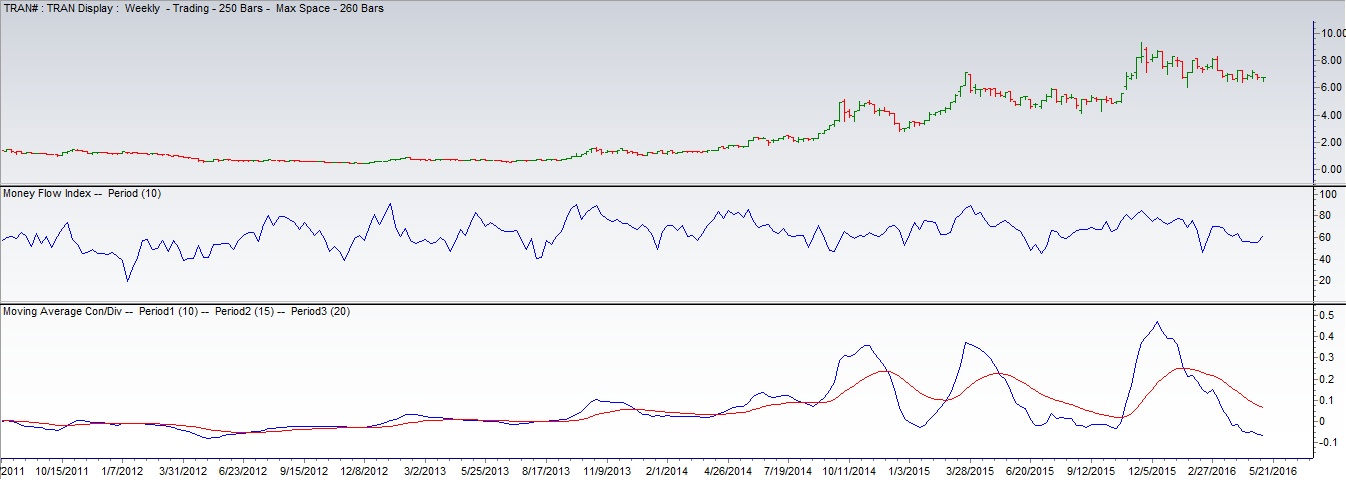Pick the 12/5/2015 date label
This screenshot has height=480, width=1346.
pyautogui.click(x=1150, y=469)
